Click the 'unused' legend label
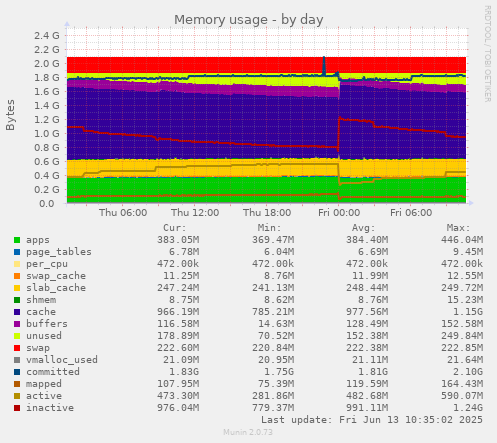This screenshot has height=443, width=497. pyautogui.click(x=44, y=336)
